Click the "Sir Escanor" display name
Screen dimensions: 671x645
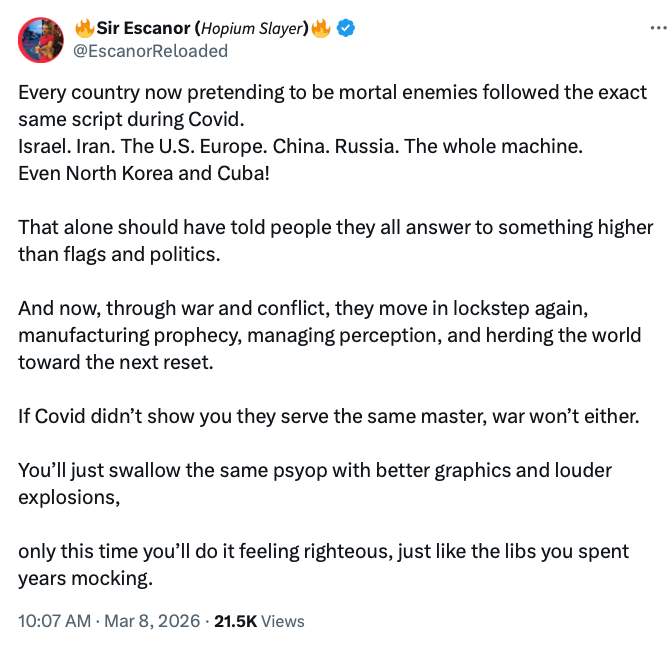(x=145, y=28)
